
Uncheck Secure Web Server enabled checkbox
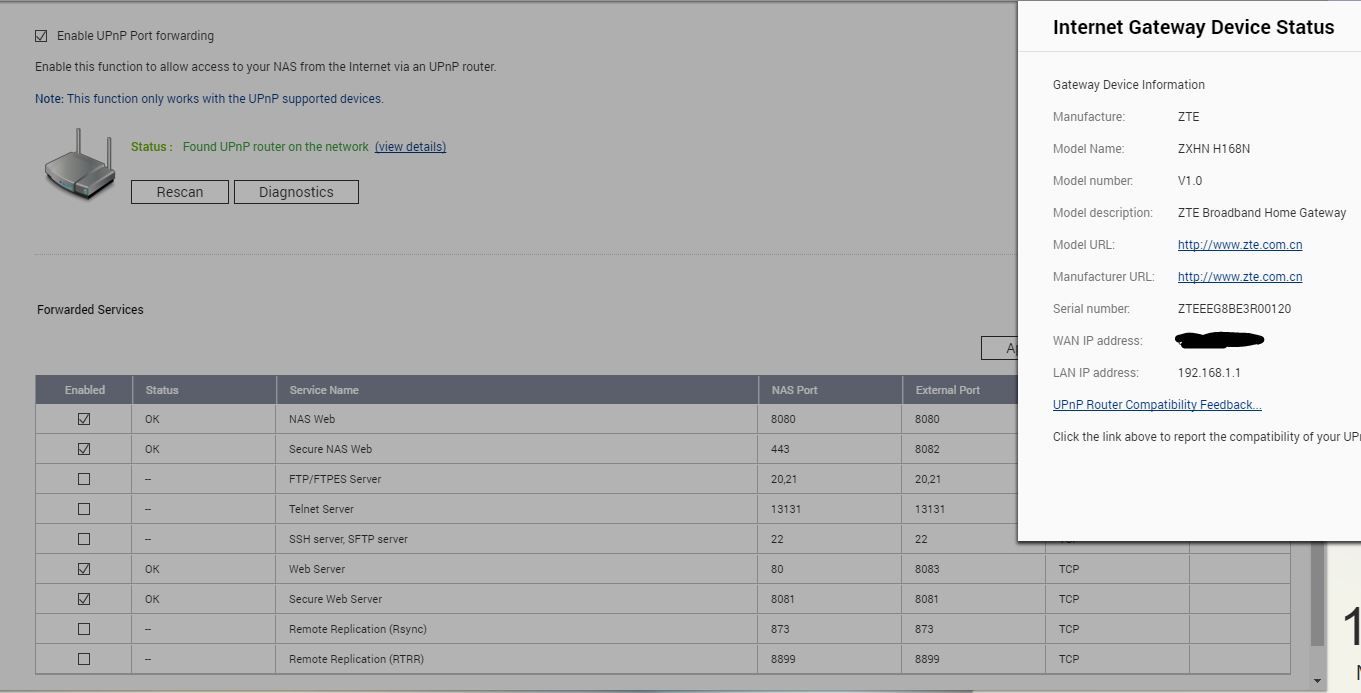click(x=84, y=599)
